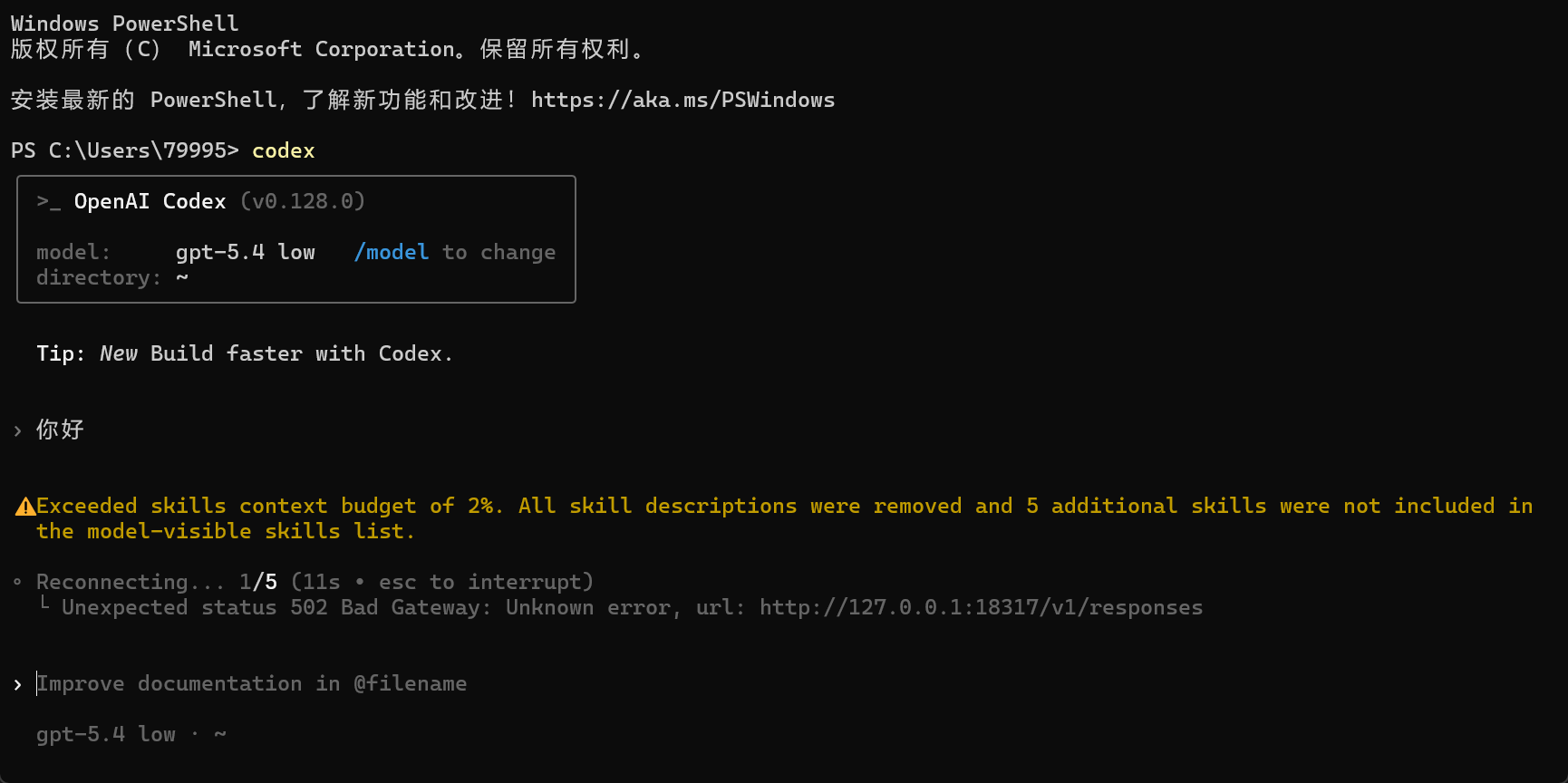Click the PS C:\Users\79995> prompt
Screen dimensions: 1568x783
tap(125, 150)
